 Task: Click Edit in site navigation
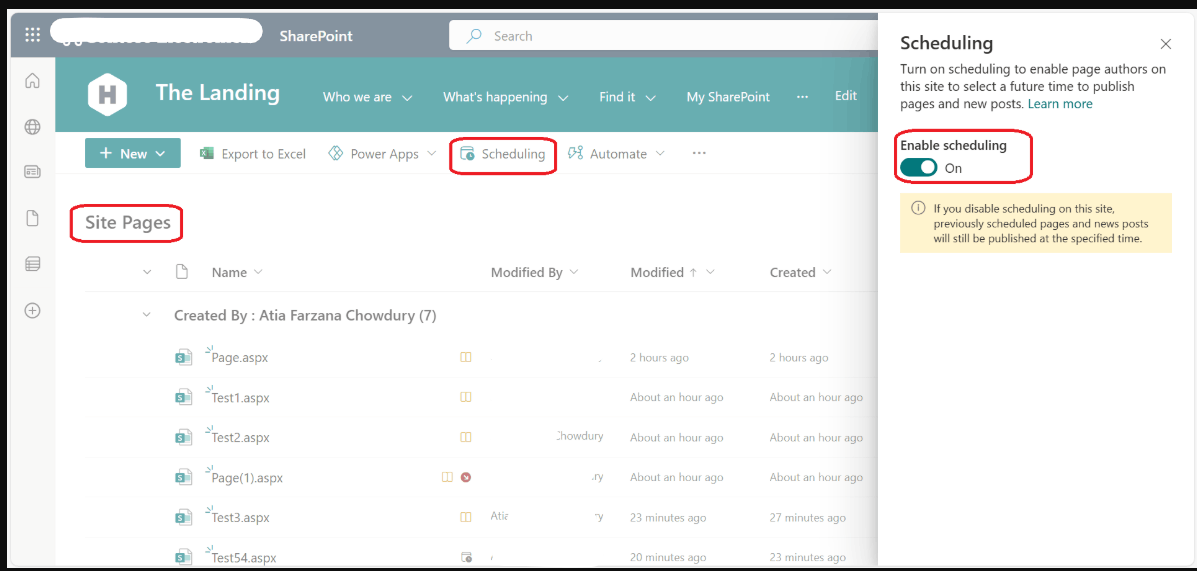tap(846, 96)
